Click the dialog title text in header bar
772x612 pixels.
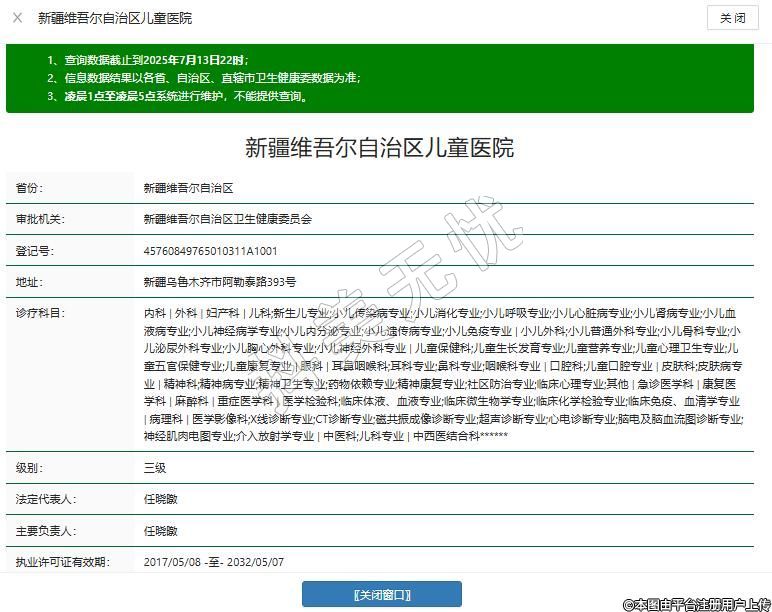coord(115,18)
